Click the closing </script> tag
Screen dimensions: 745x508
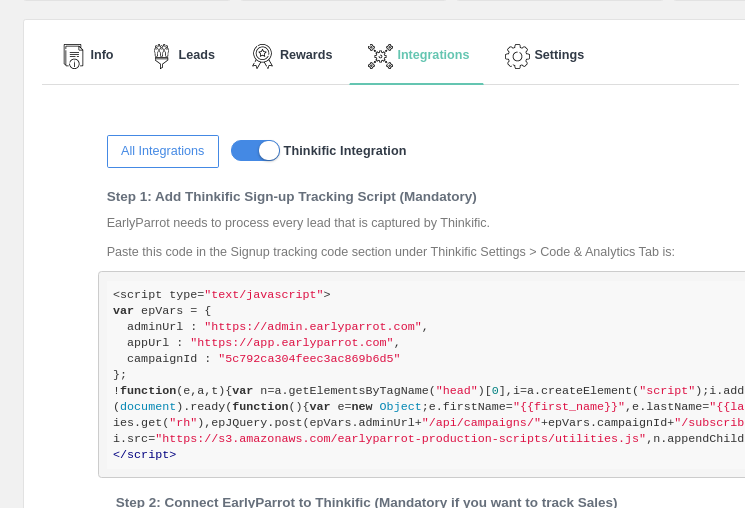145,455
